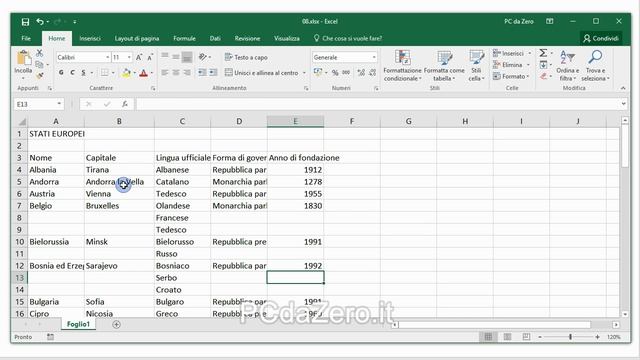Toggle underline S formatting
Viewport: 640px width, 360px height.
pyautogui.click(x=83, y=73)
